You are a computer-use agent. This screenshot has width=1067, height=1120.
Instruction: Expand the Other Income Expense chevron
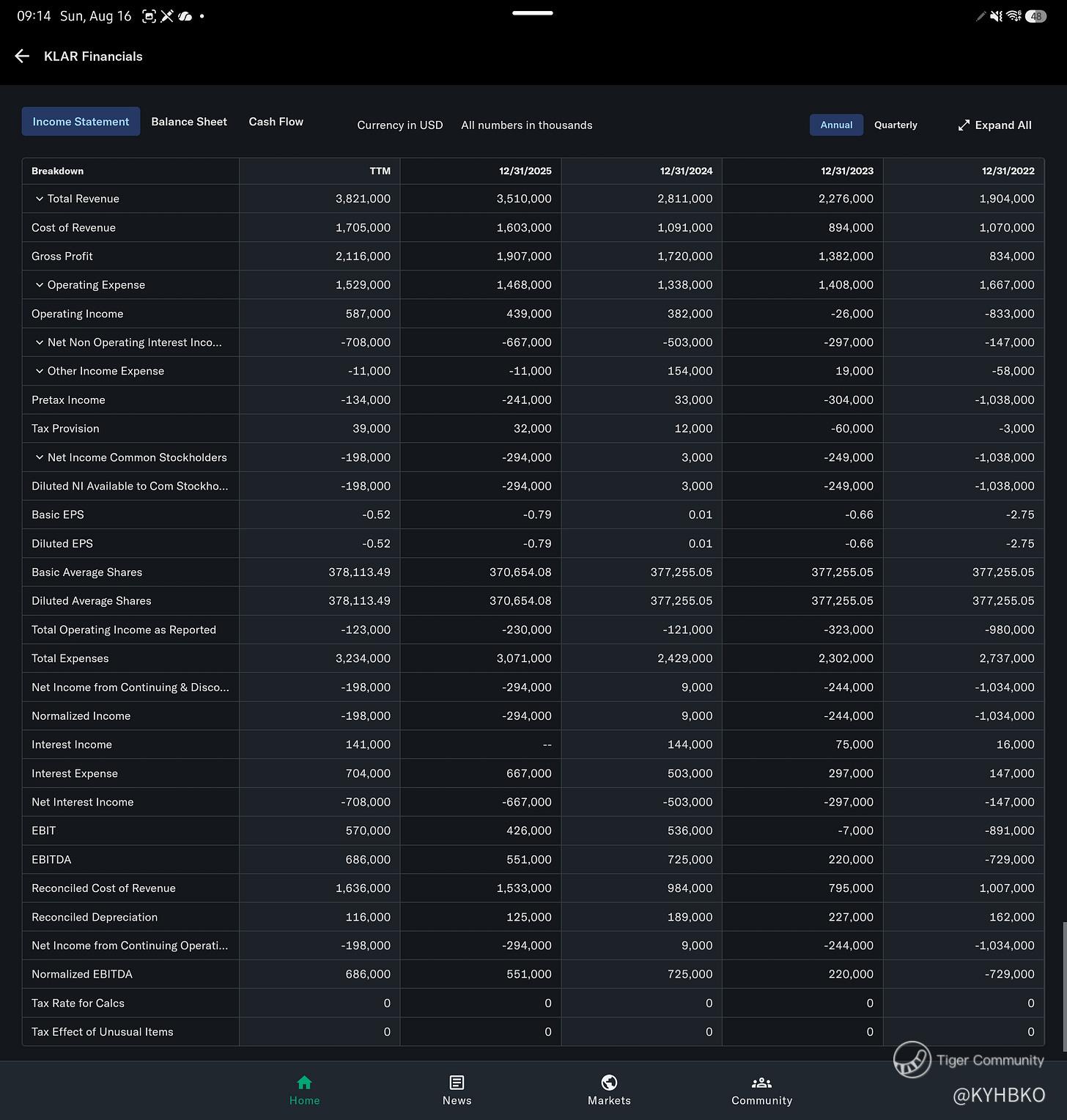click(40, 371)
